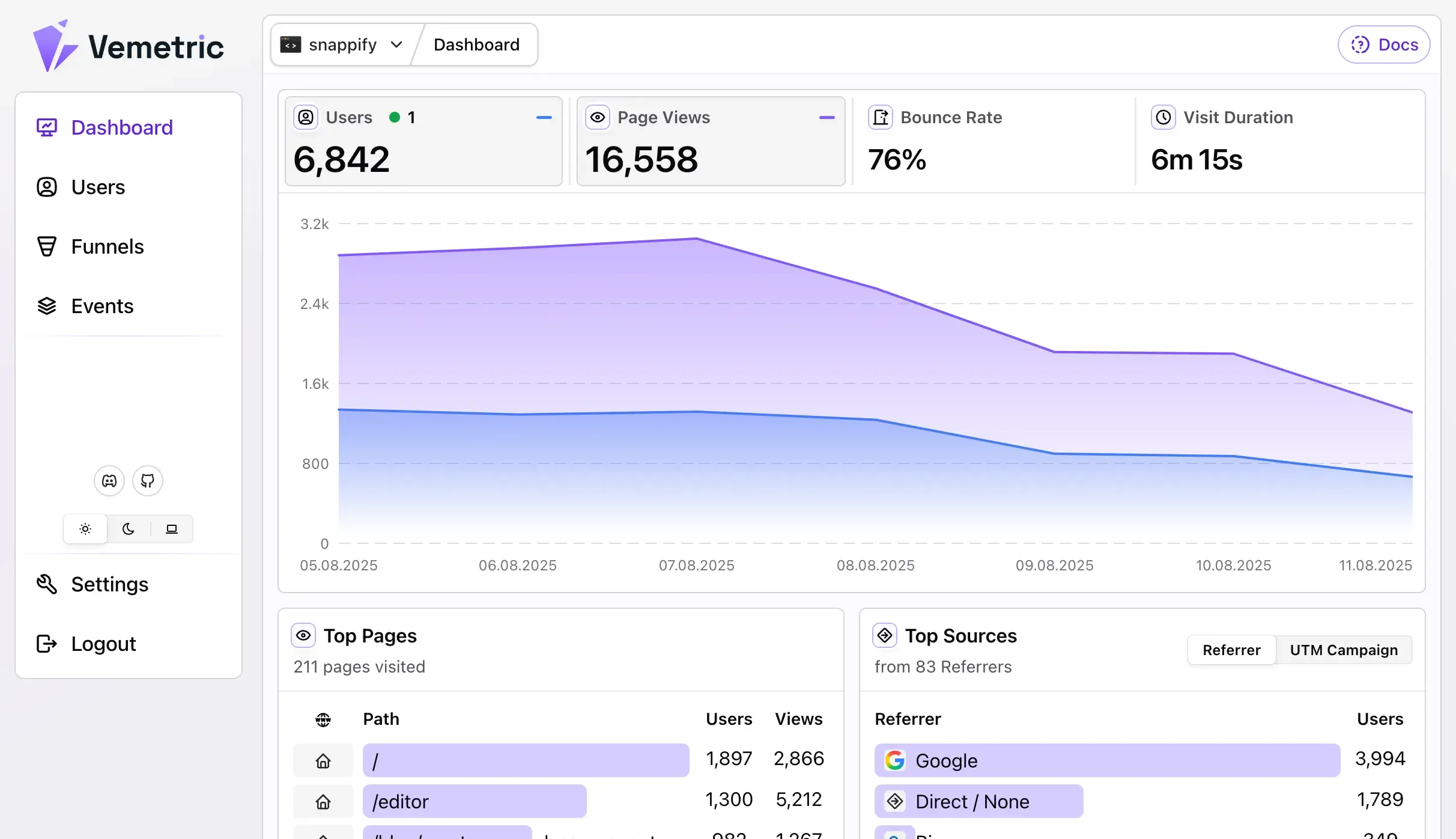Switch to the UTM Campaign tab
1456x839 pixels.
pos(1344,650)
